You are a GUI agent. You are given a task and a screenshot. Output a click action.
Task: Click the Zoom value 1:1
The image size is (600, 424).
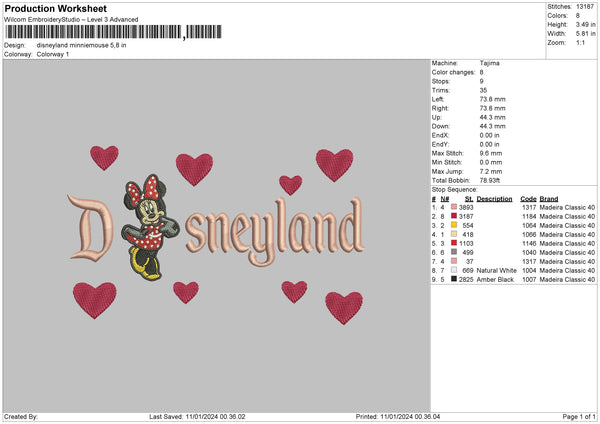(x=580, y=43)
